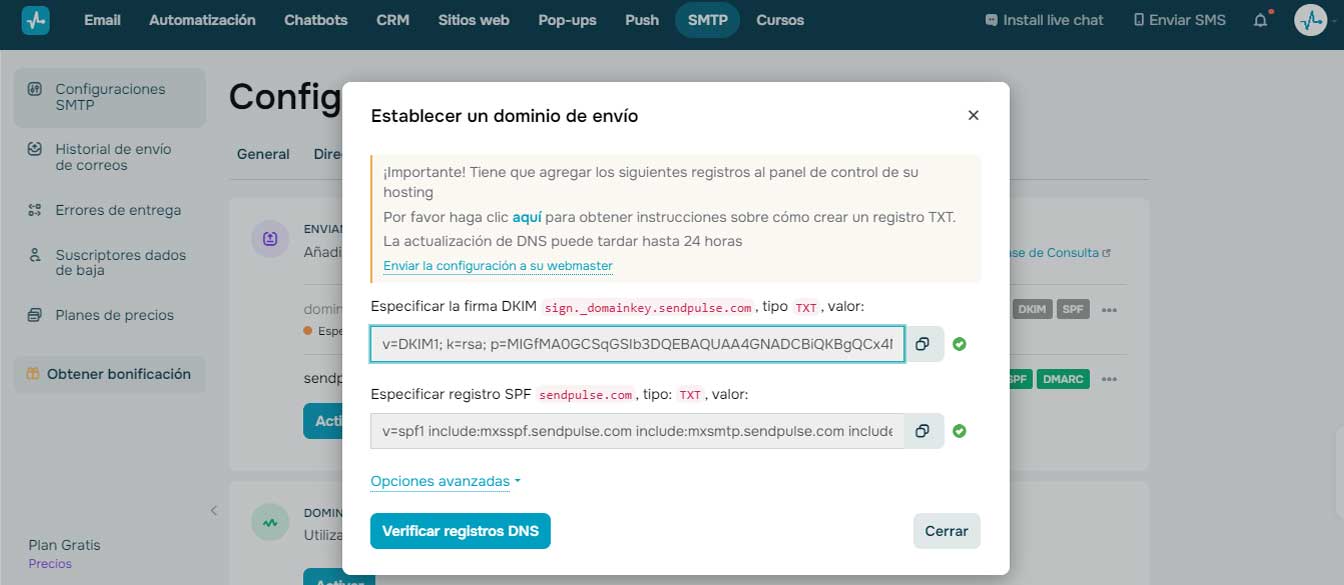Click Verificar registros DNS button
1344x585 pixels.
point(460,531)
